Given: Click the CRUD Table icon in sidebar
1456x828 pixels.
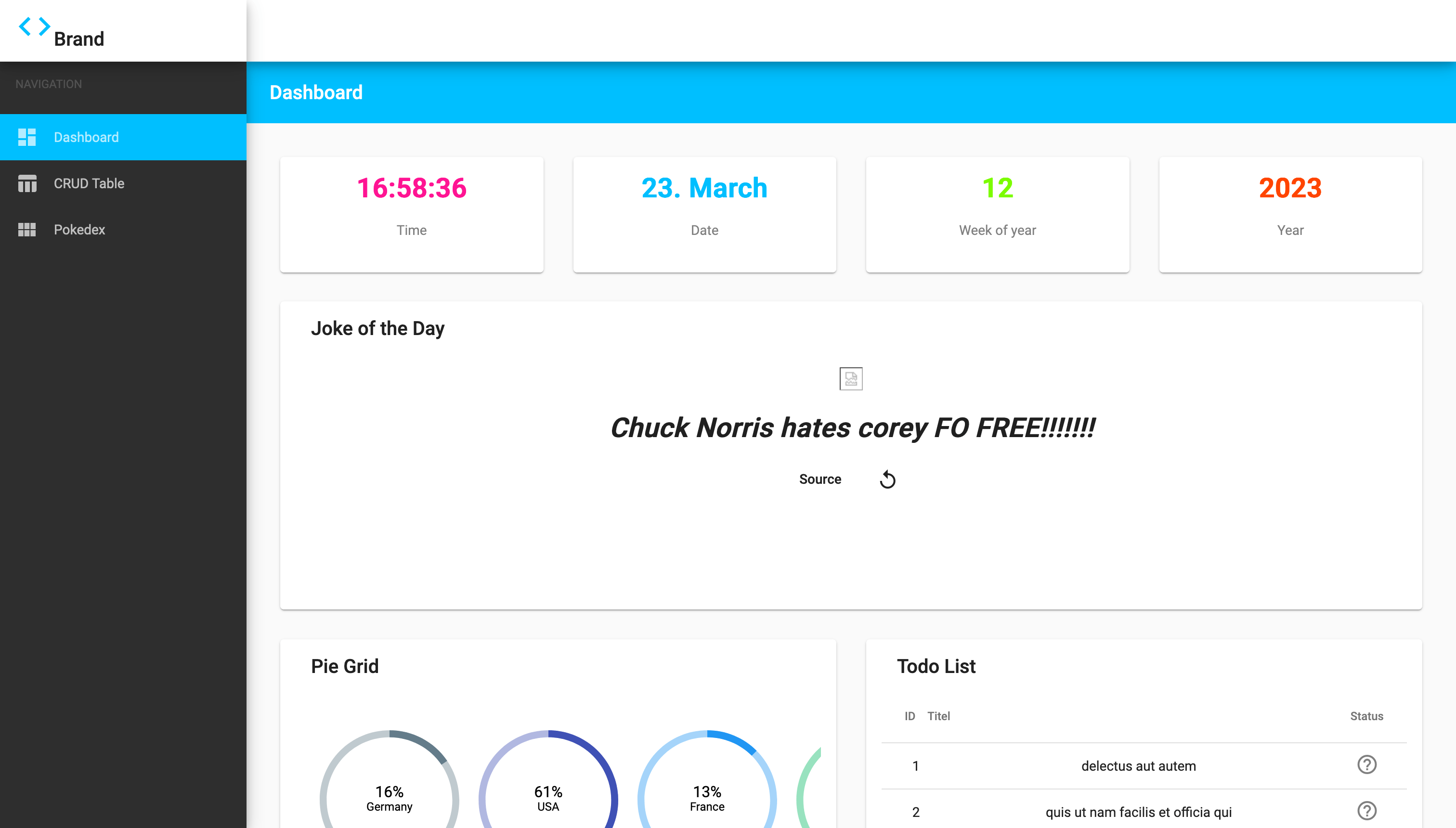Looking at the screenshot, I should (27, 184).
